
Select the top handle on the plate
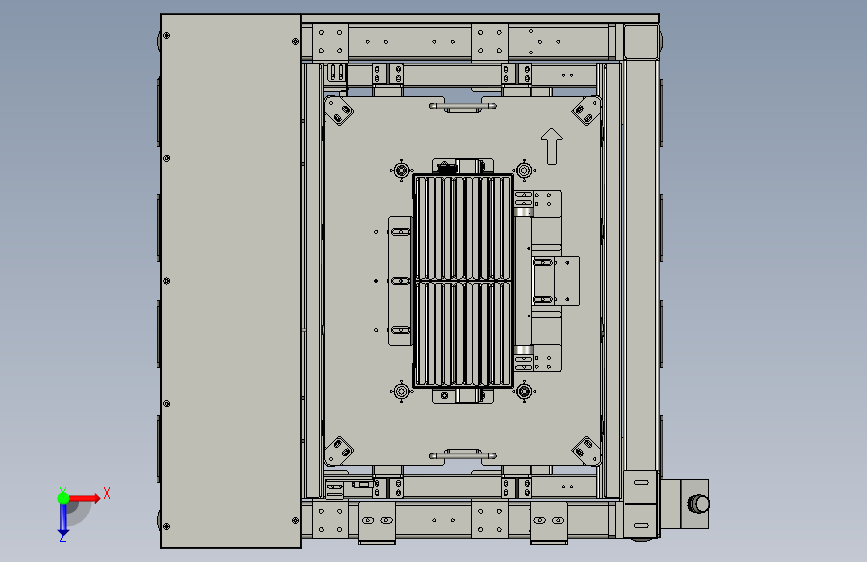463,106
